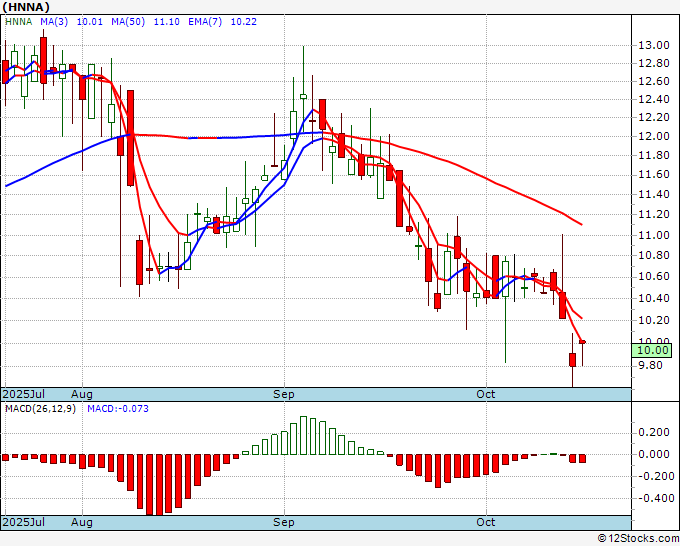Click the MA(3) value 10.01
This screenshot has width=680, height=546.
90,22
